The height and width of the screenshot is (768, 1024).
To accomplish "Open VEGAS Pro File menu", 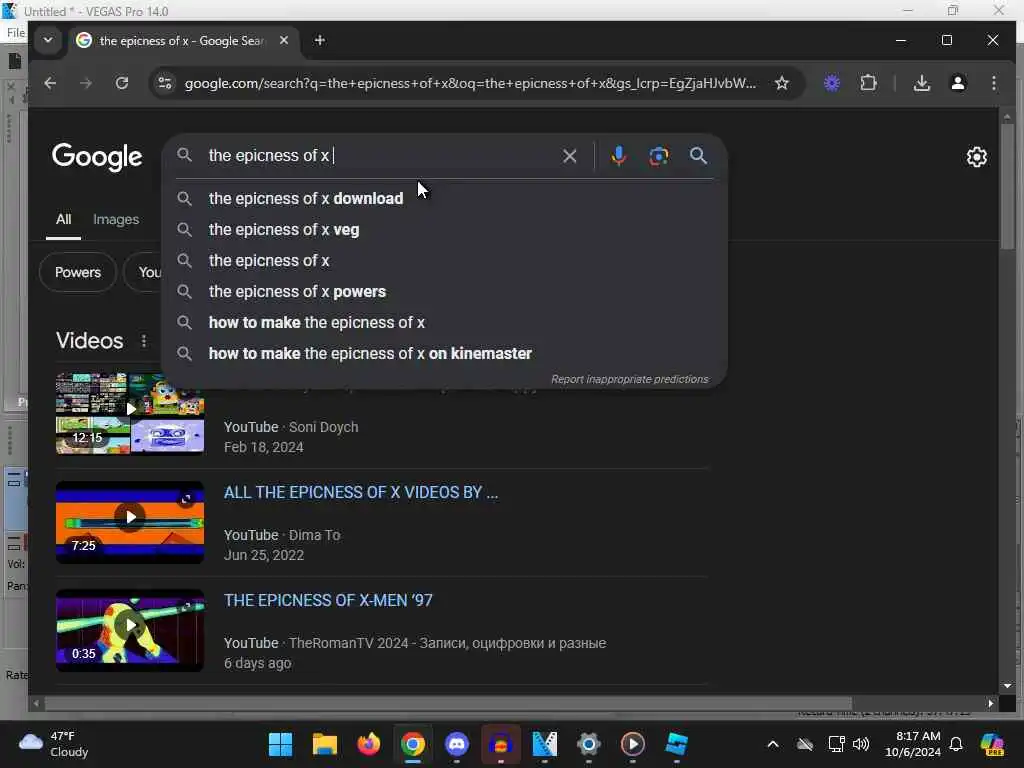I will click(x=16, y=33).
